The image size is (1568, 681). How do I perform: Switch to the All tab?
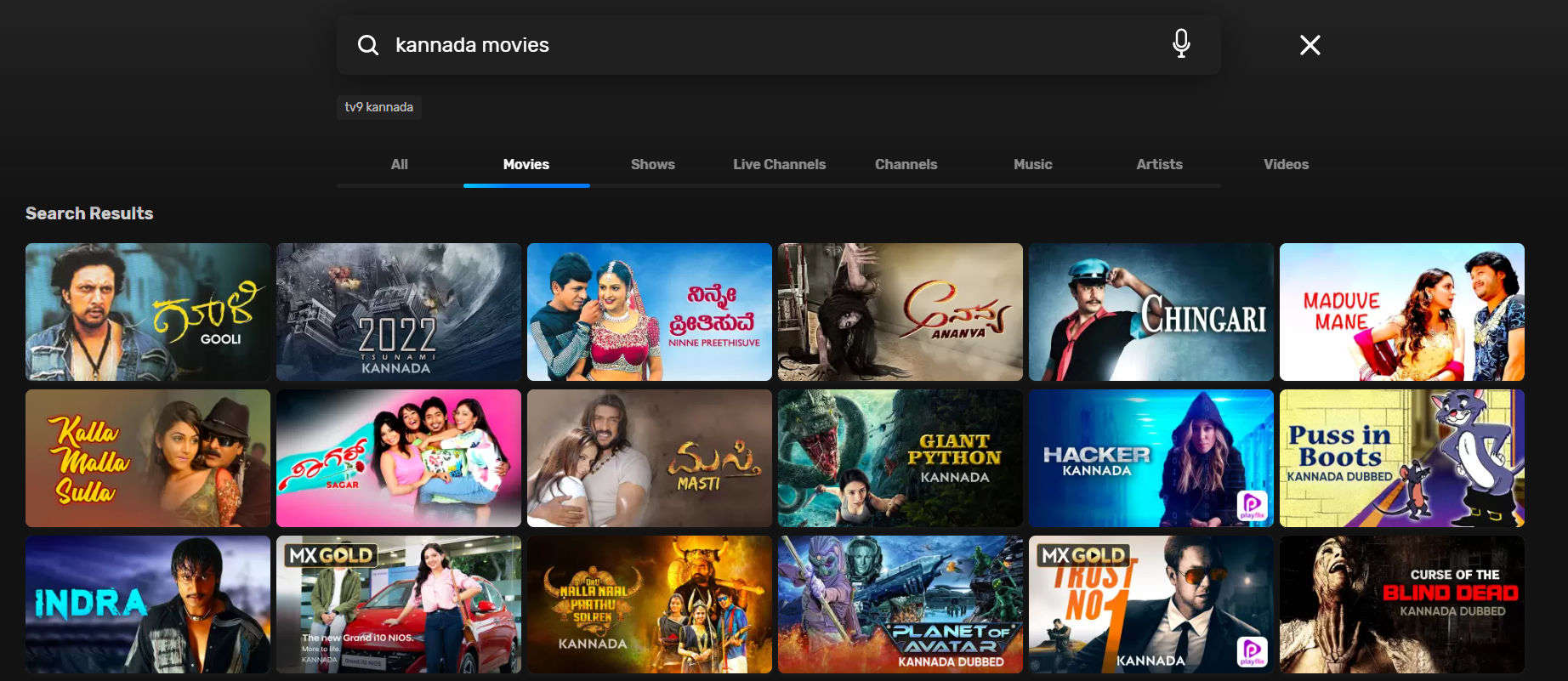400,165
